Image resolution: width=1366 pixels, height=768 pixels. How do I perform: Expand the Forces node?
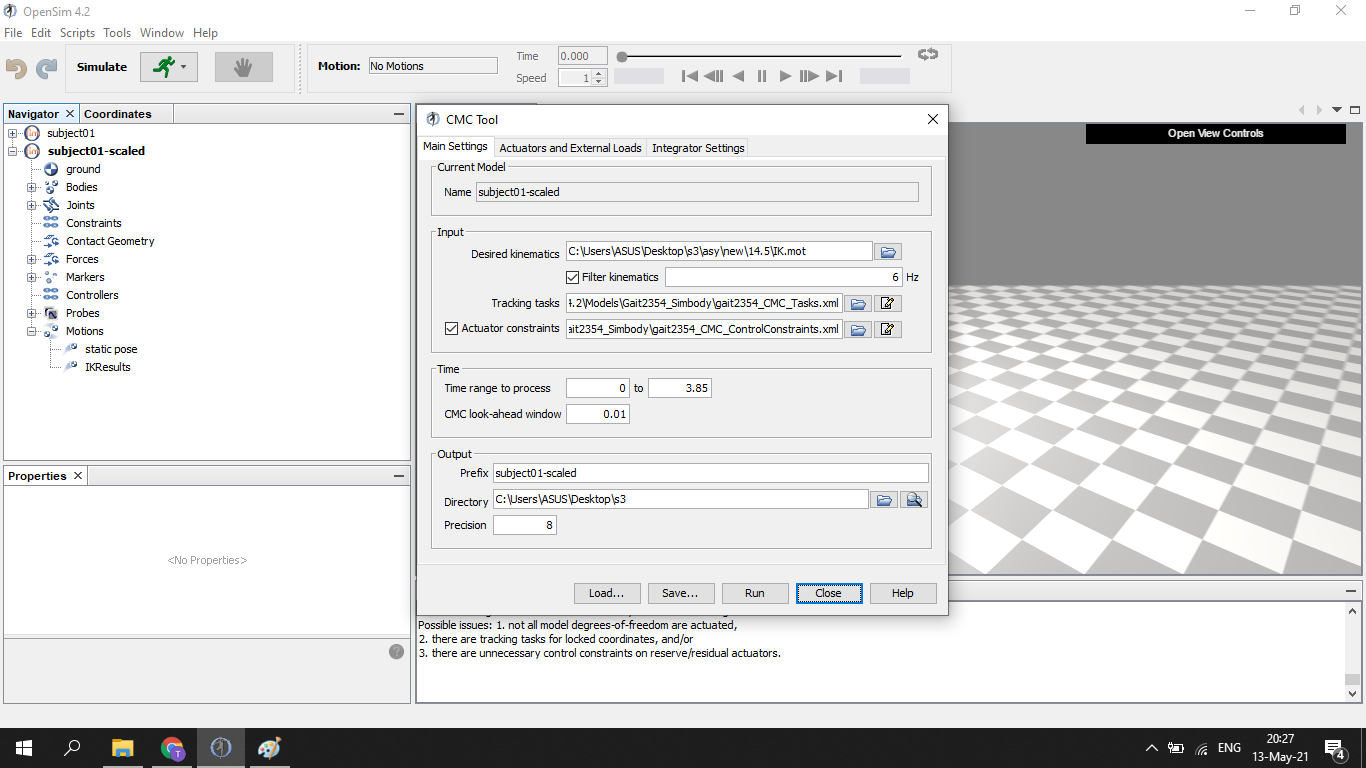coord(31,259)
